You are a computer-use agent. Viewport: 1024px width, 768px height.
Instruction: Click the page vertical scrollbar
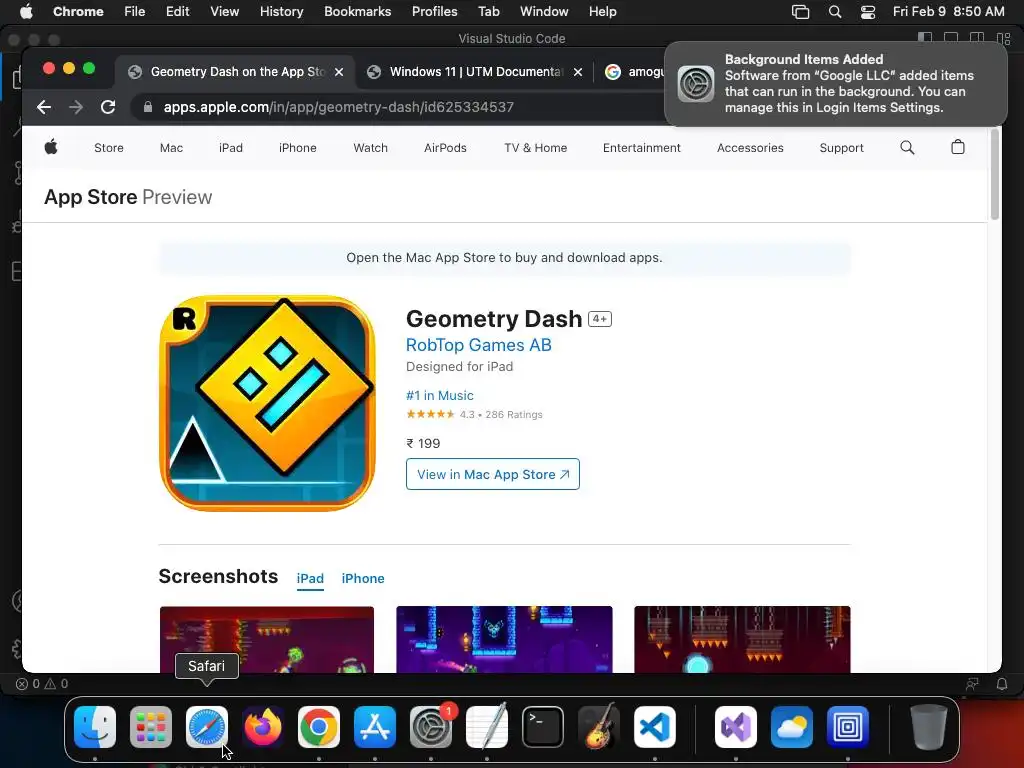(995, 174)
